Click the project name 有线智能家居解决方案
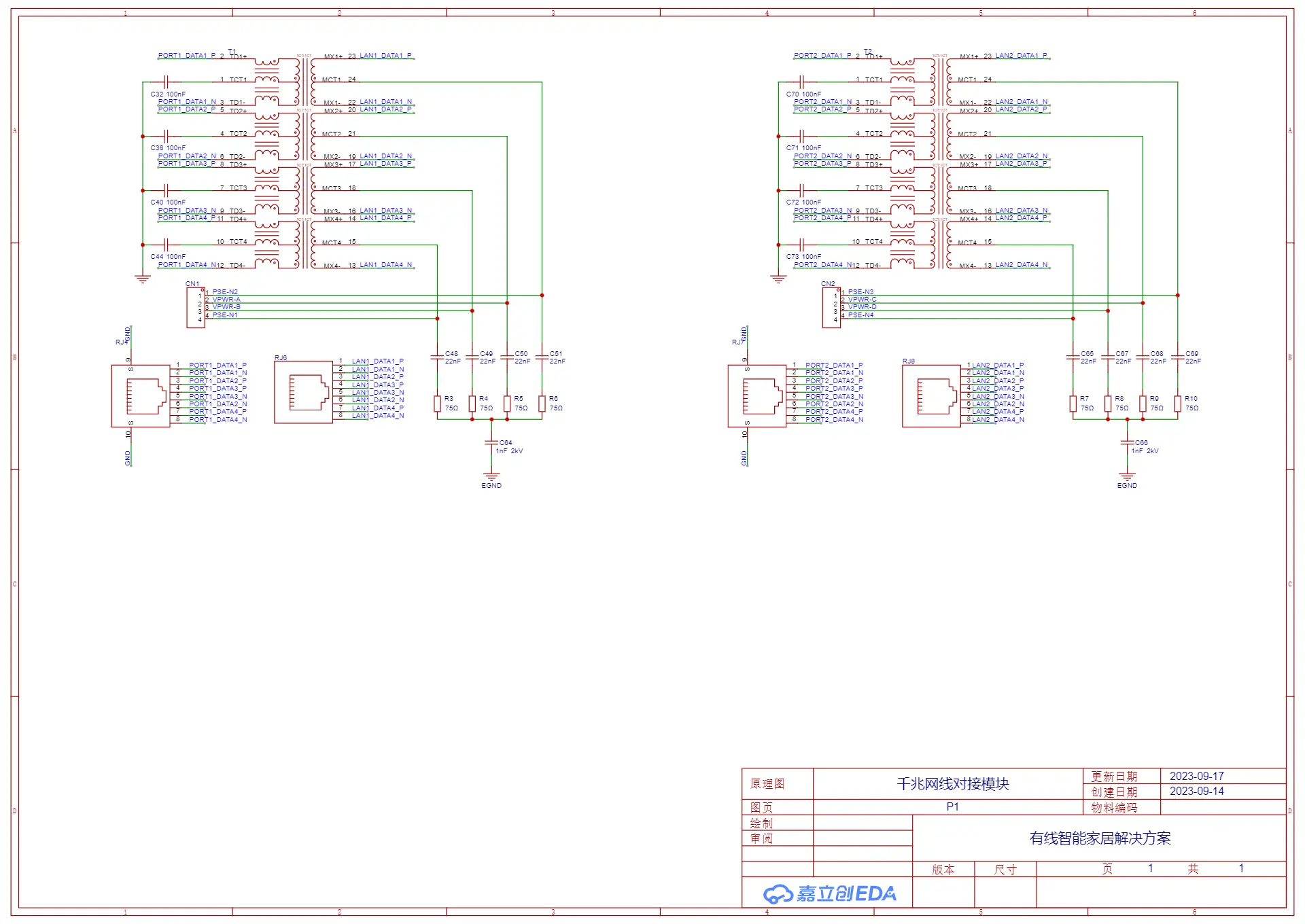Viewport: 1305px width, 924px height. (x=1100, y=838)
